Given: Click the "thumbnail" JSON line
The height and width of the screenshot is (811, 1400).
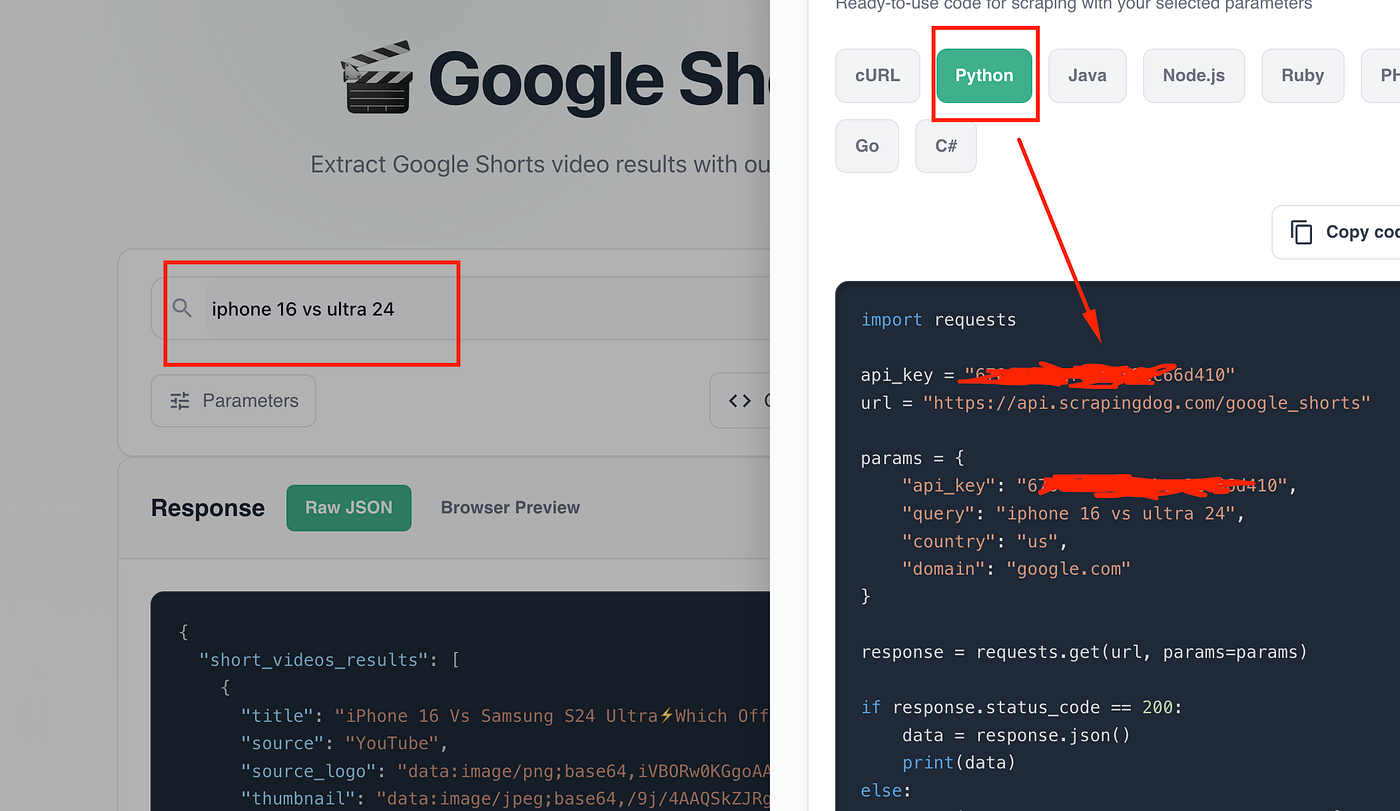Looking at the screenshot, I should pyautogui.click(x=505, y=799).
